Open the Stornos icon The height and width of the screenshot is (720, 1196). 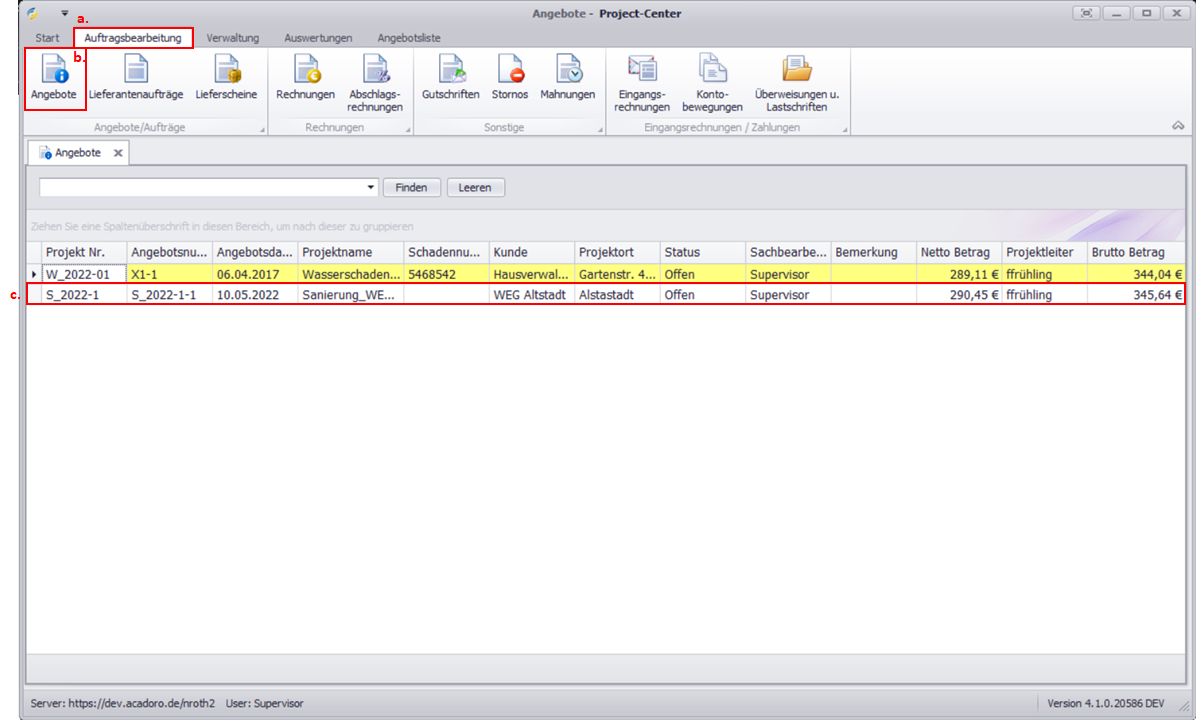click(510, 79)
